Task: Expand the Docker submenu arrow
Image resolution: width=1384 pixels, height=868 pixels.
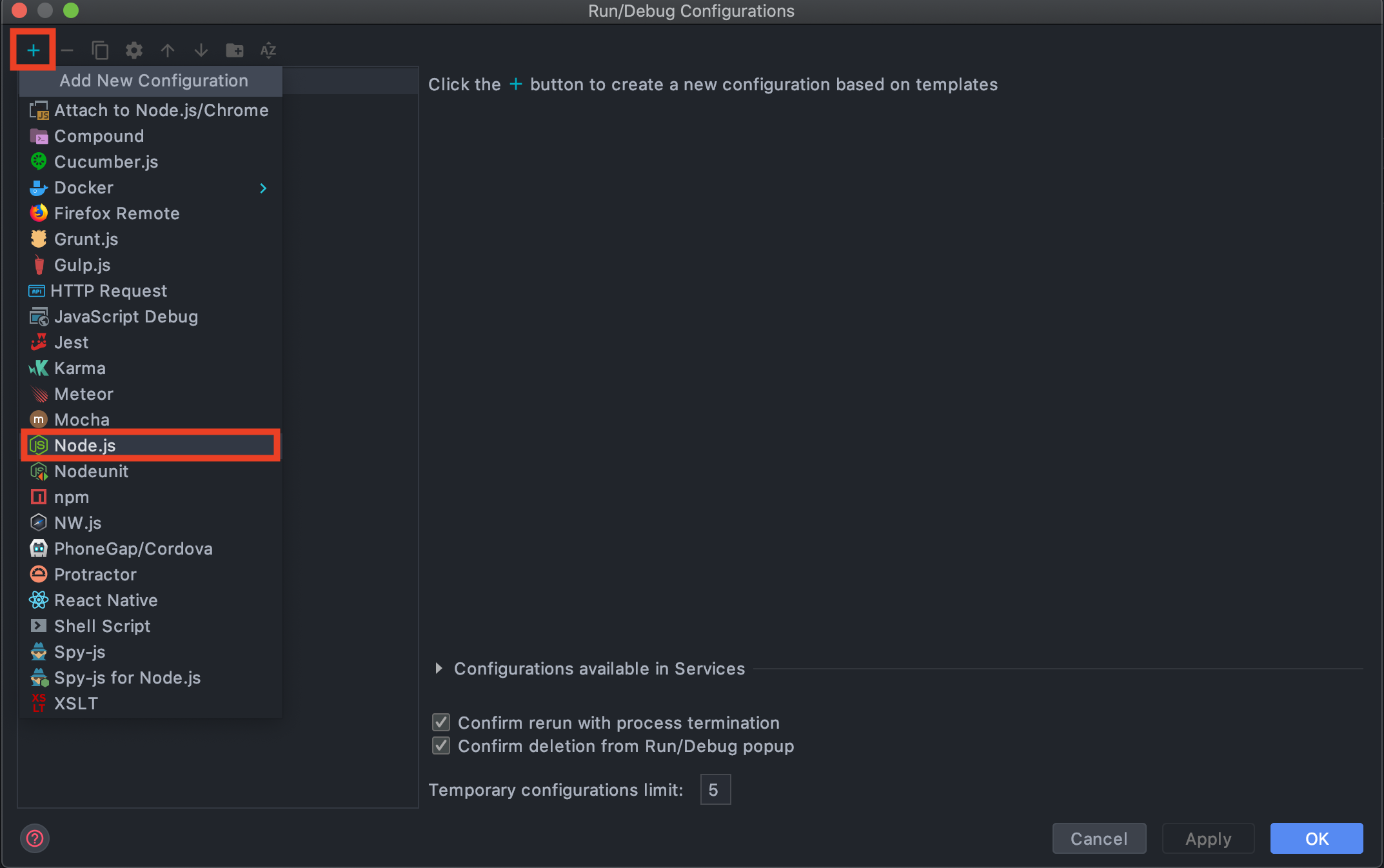Action: 262,188
